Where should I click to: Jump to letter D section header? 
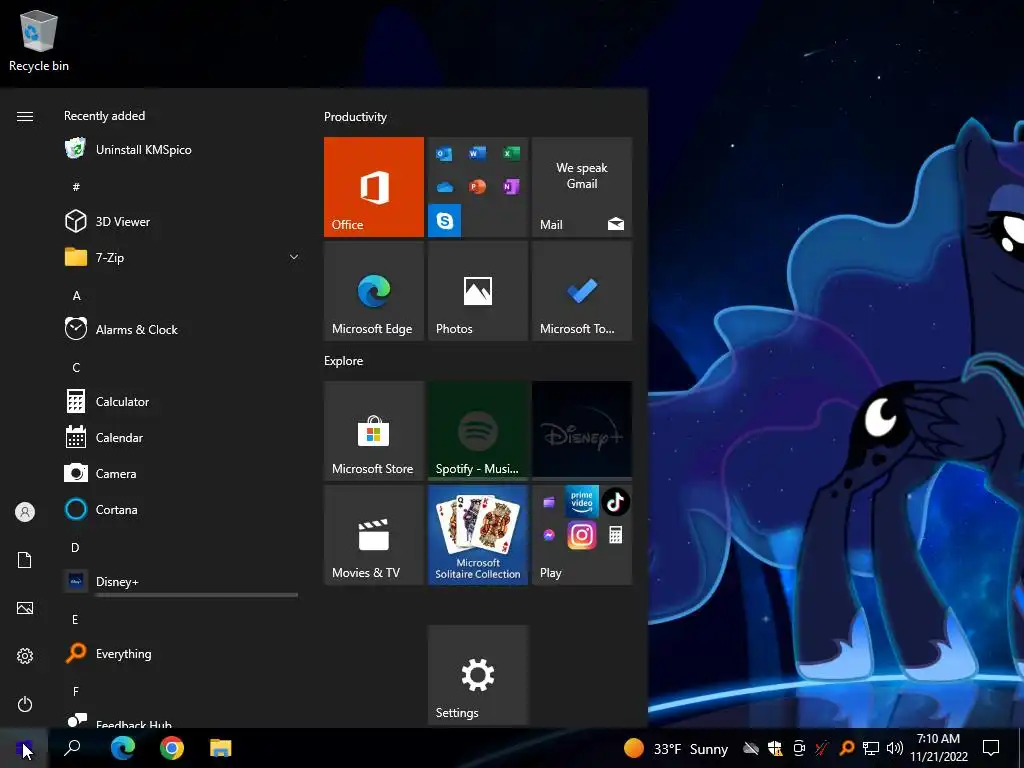76,547
